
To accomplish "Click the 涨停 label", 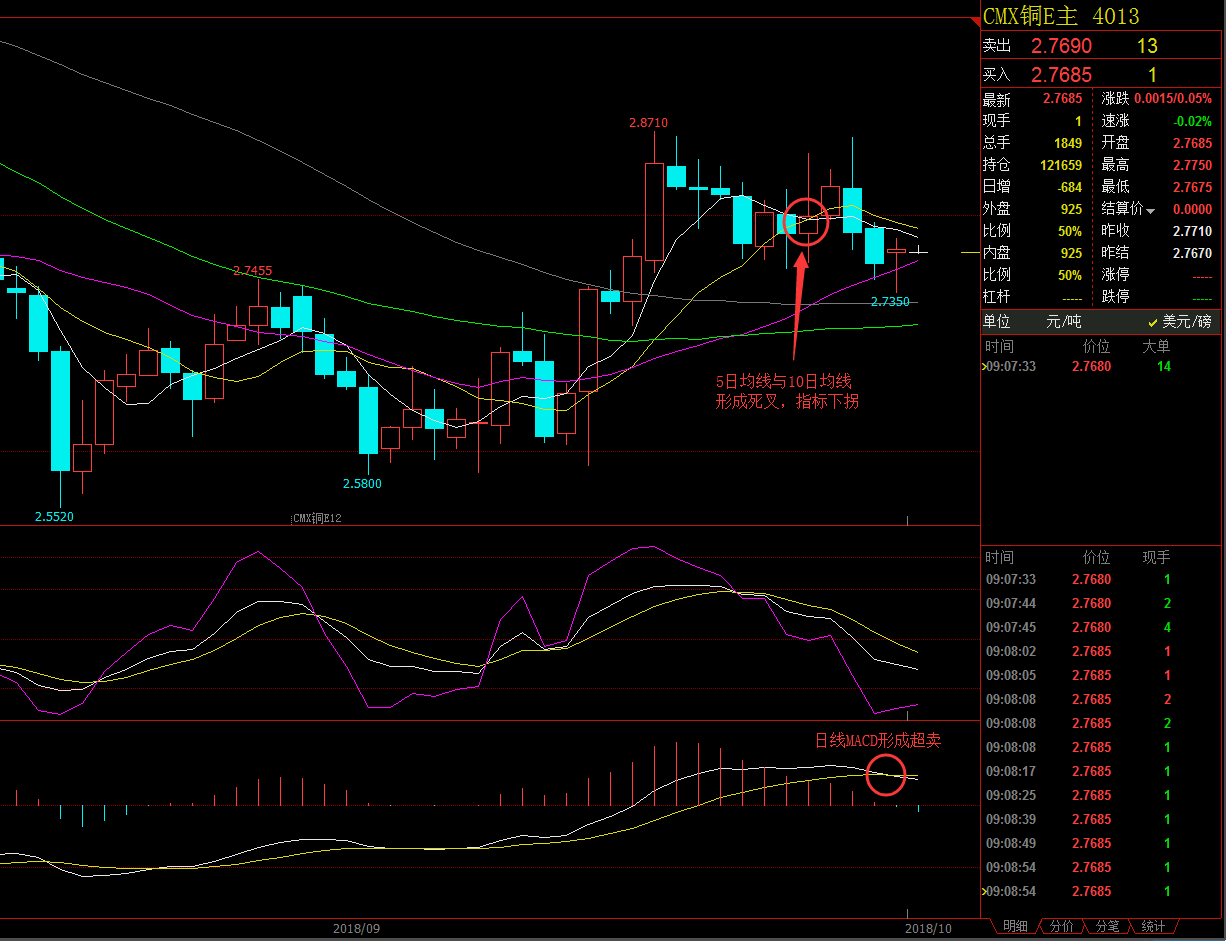I will (1116, 275).
